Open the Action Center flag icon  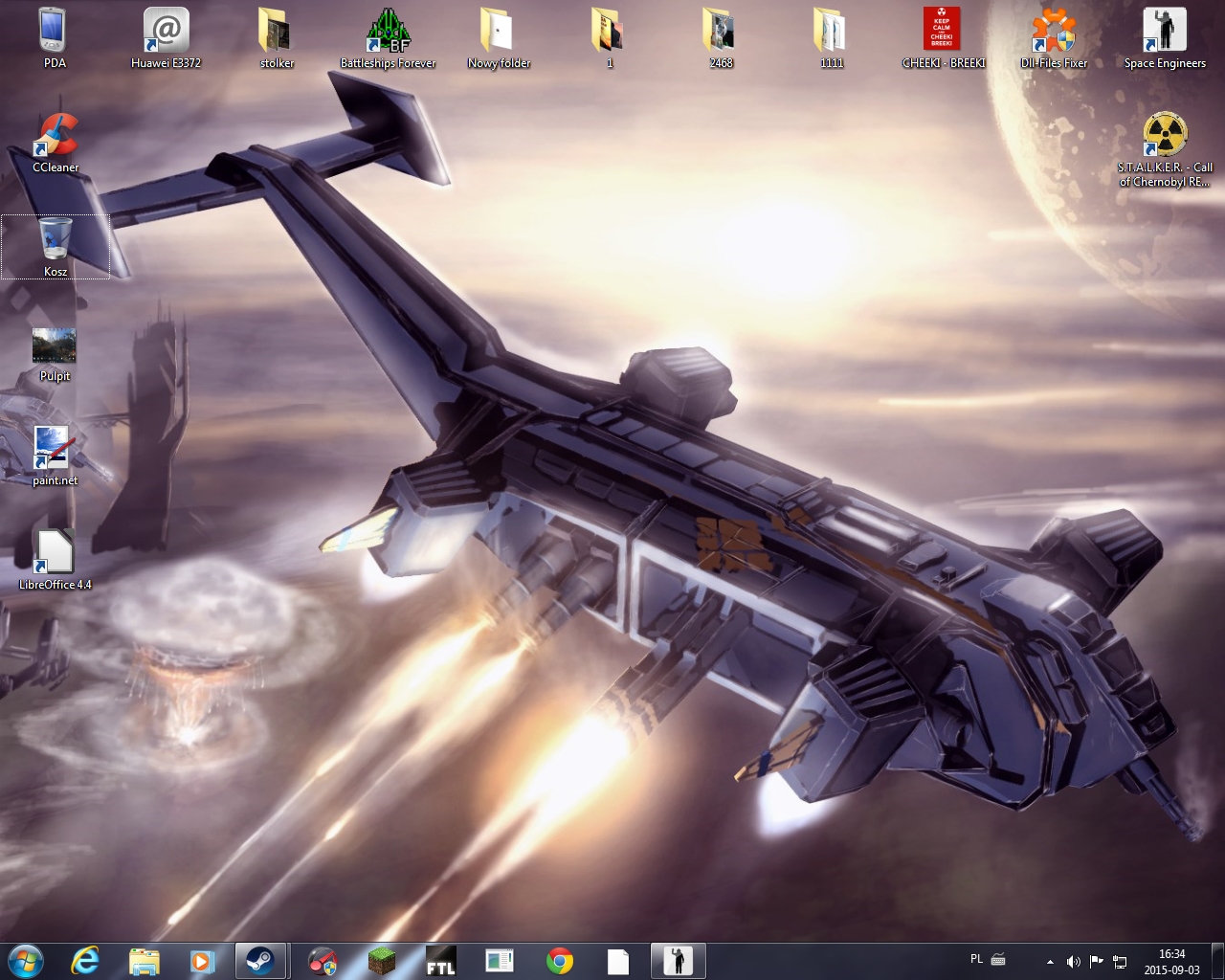1096,961
